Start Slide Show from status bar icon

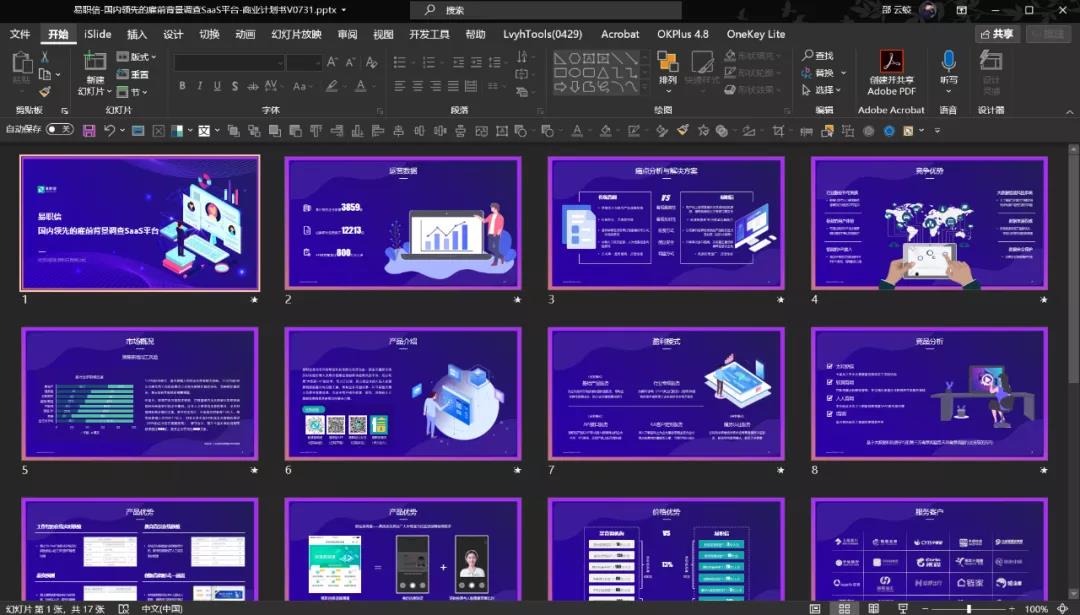(x=903, y=609)
